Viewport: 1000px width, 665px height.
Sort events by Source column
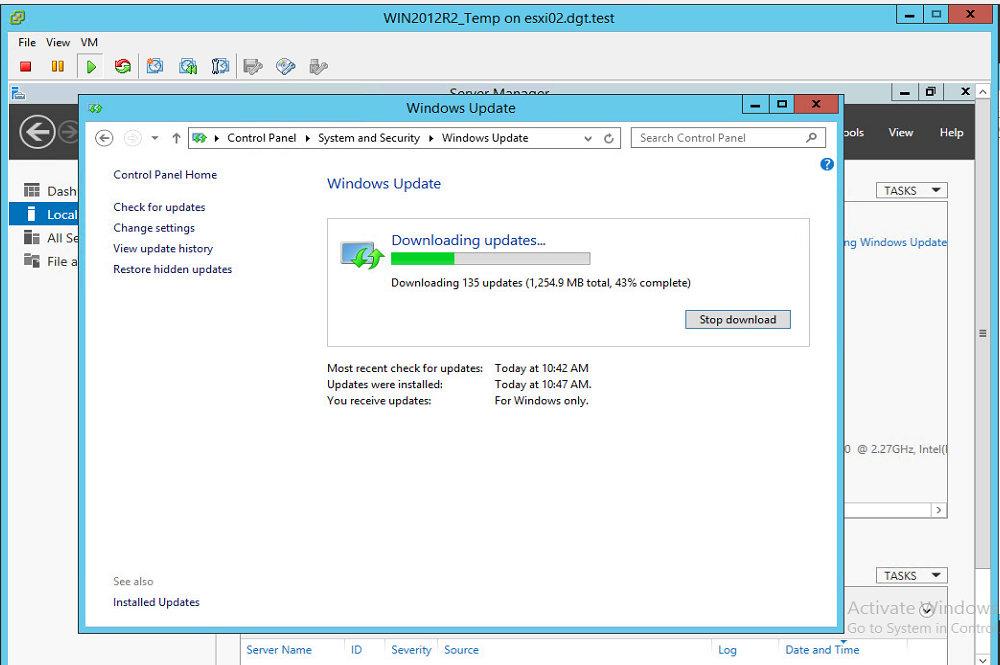(x=461, y=650)
